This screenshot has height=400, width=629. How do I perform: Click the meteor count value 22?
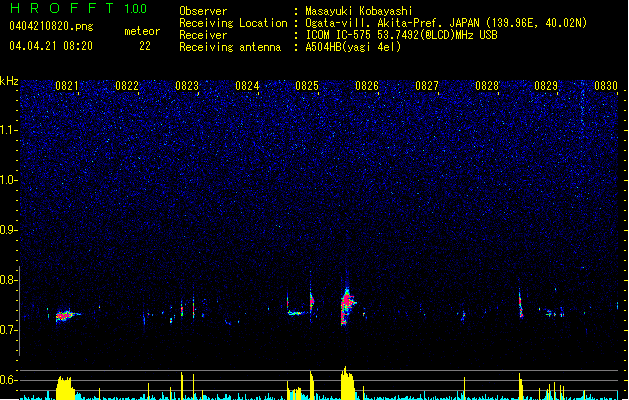point(145,46)
